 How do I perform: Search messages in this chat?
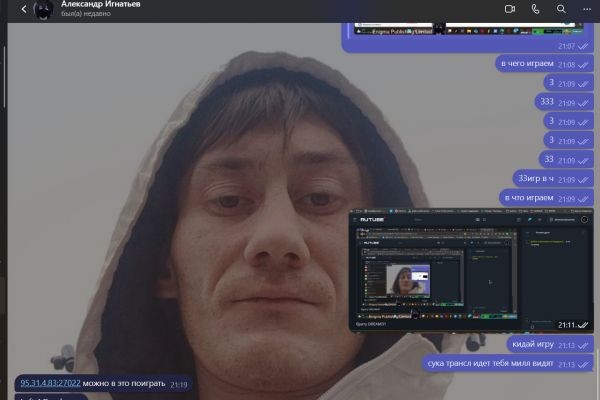click(561, 9)
